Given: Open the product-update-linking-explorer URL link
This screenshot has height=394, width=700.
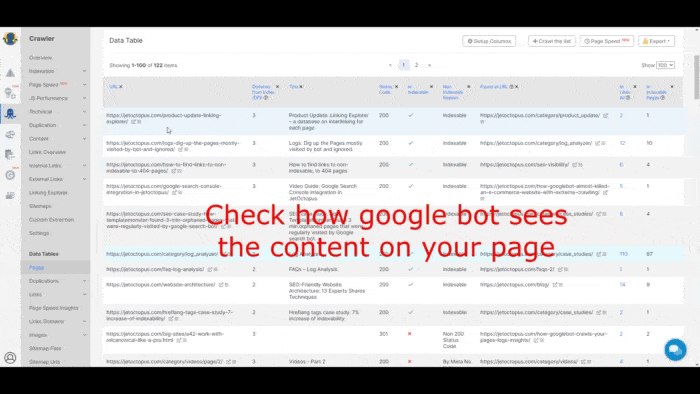Looking at the screenshot, I should pyautogui.click(x=163, y=118).
